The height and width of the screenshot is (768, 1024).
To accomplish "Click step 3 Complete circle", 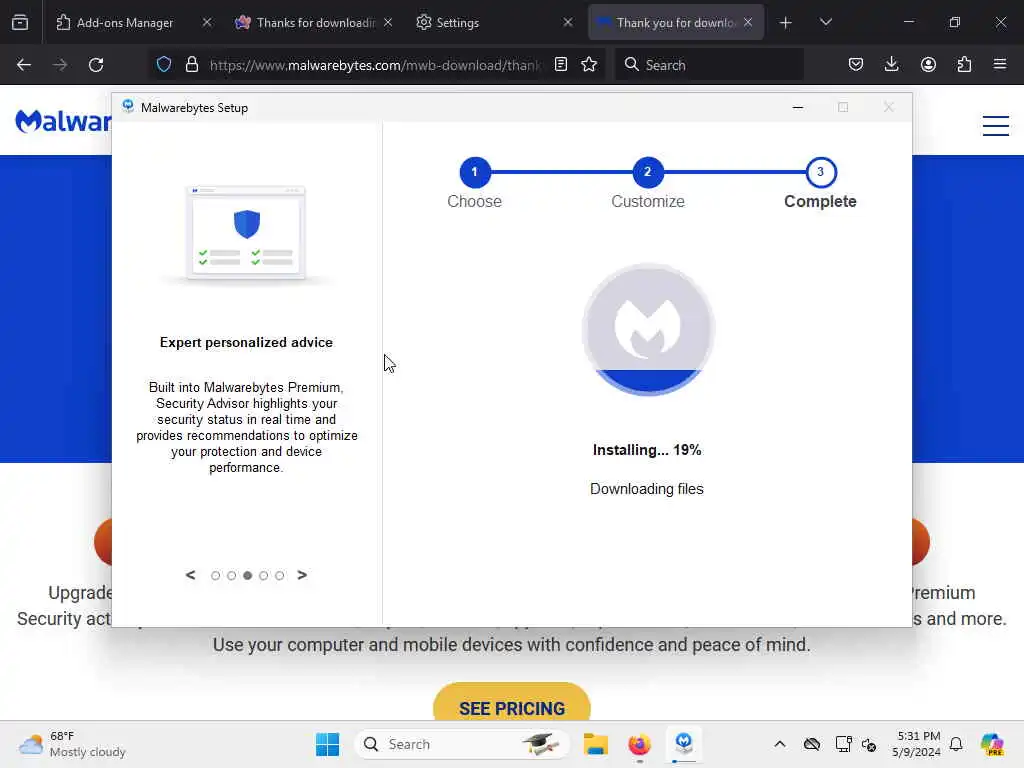I will (820, 172).
